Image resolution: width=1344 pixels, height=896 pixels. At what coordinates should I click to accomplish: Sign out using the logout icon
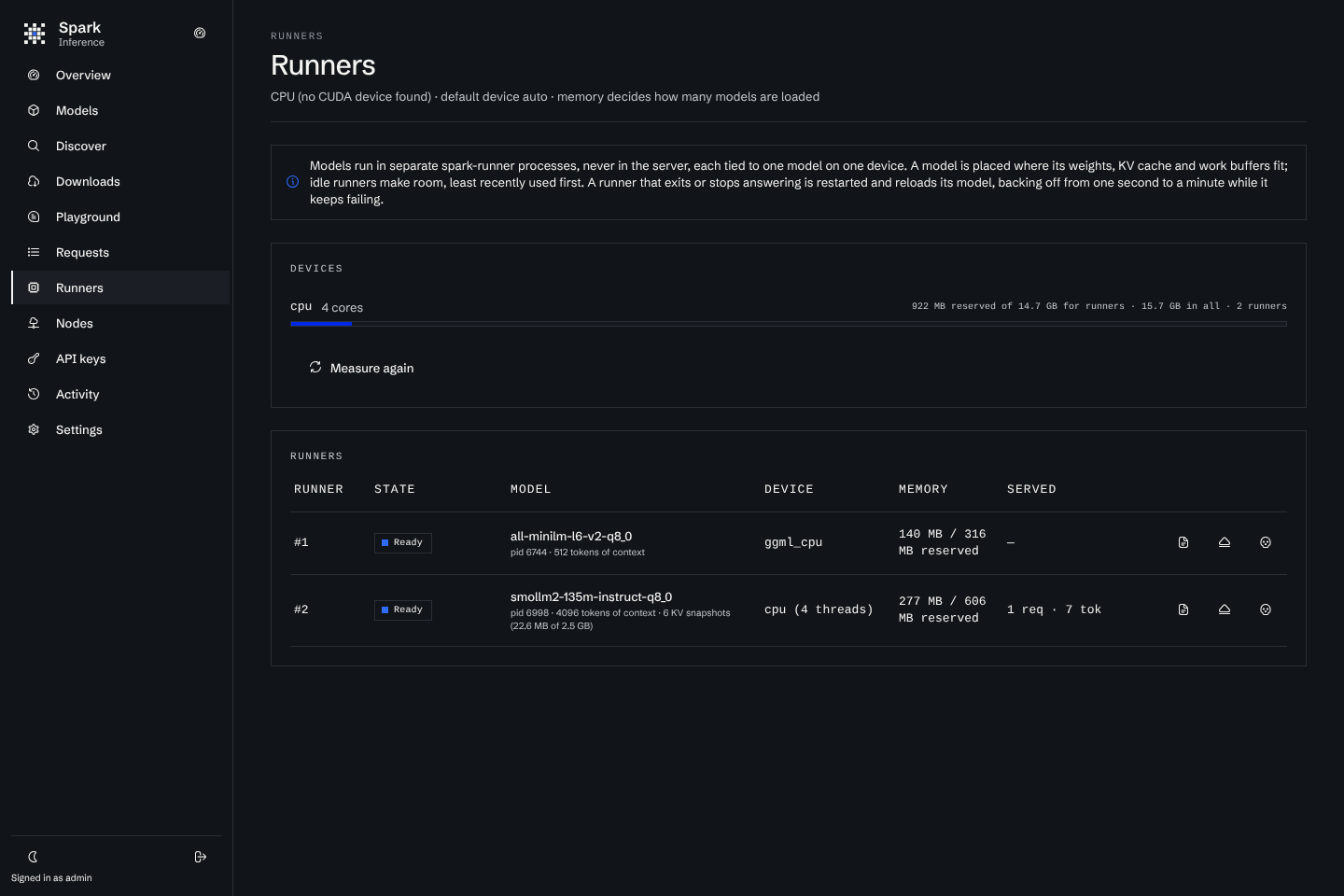(201, 857)
